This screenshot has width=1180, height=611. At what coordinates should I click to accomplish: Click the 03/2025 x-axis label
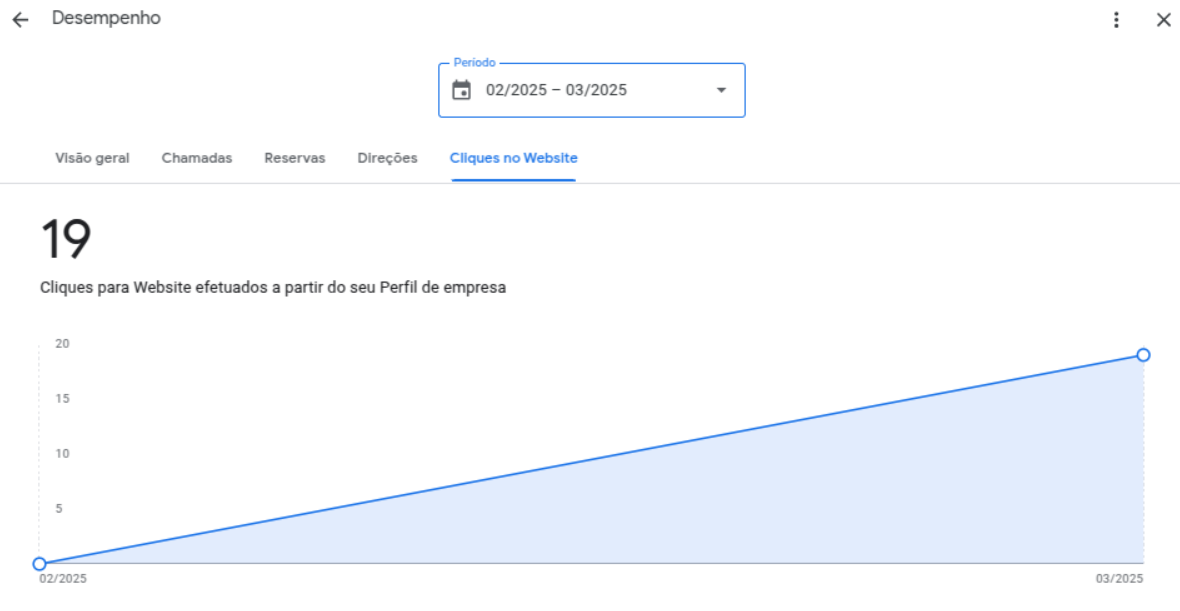point(1119,579)
